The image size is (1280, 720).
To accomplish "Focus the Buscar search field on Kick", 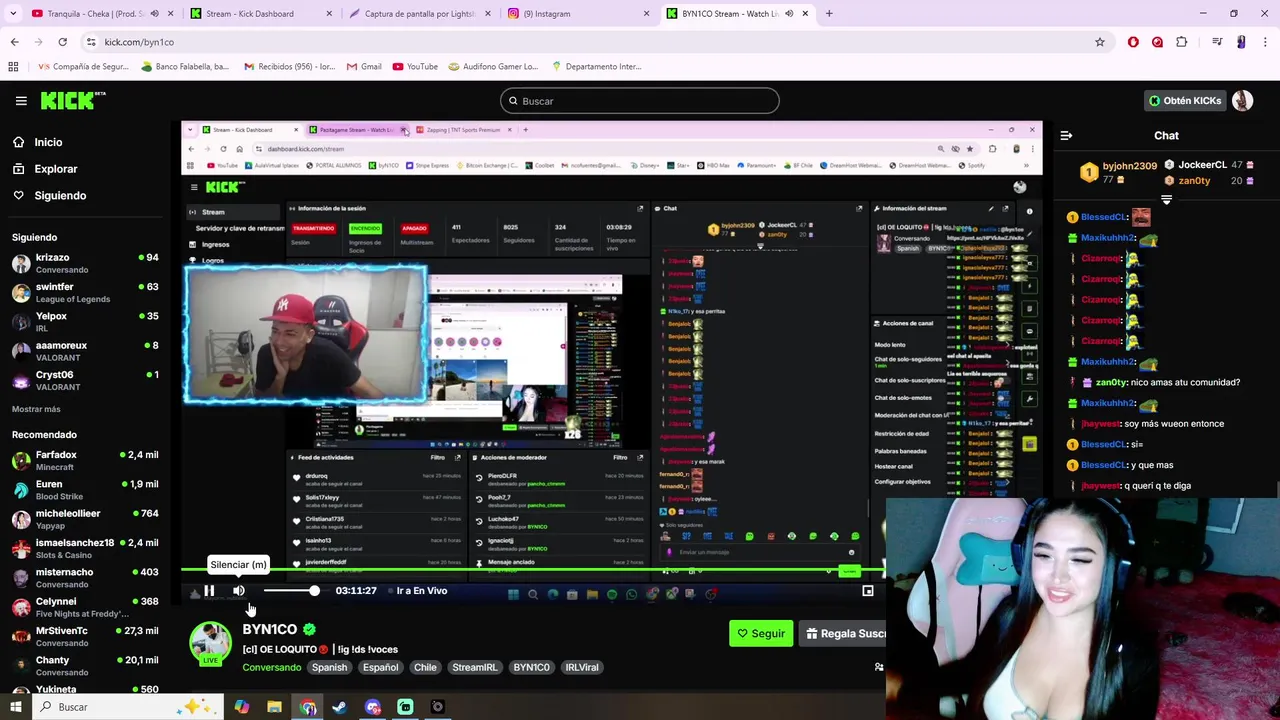I will pyautogui.click(x=640, y=101).
